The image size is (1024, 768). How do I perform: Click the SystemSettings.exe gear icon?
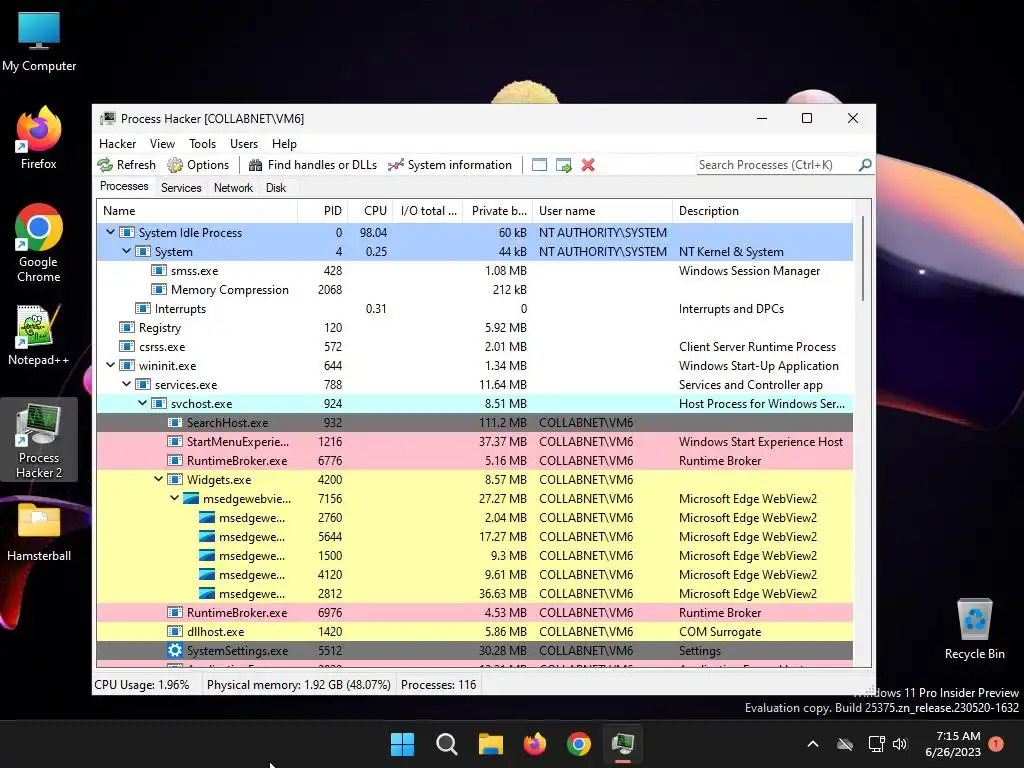[174, 650]
